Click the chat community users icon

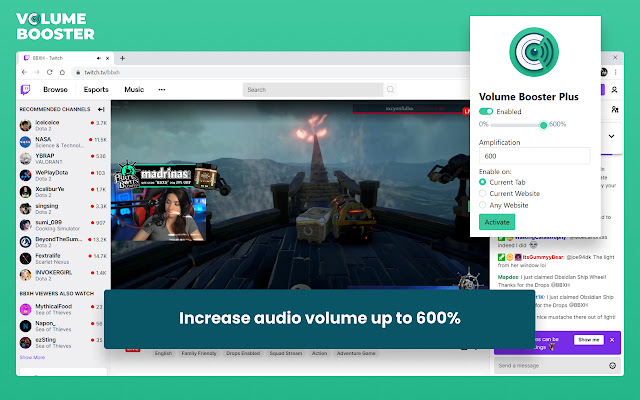tap(615, 109)
